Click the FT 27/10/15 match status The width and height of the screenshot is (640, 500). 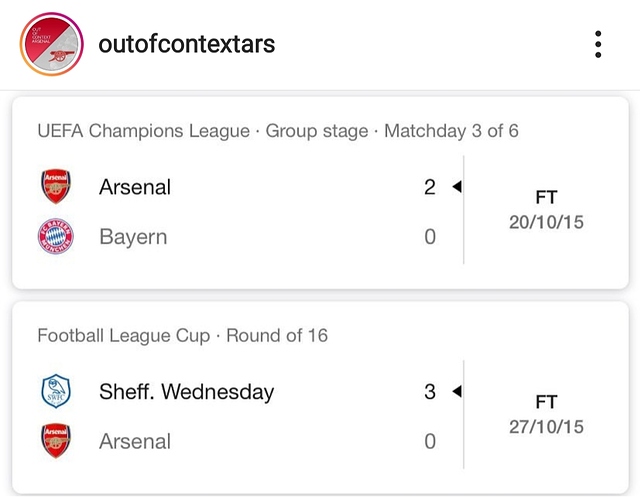(546, 414)
